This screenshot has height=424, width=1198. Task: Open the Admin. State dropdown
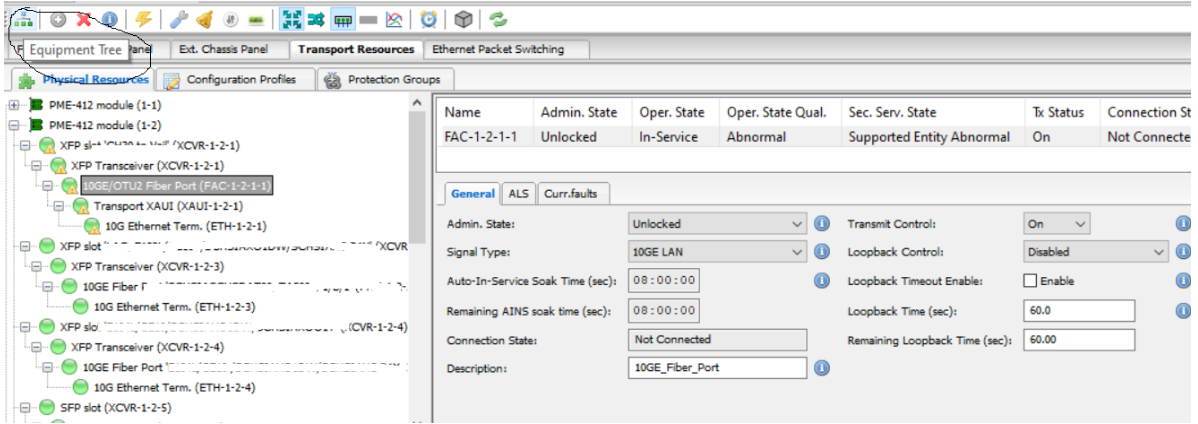point(717,224)
